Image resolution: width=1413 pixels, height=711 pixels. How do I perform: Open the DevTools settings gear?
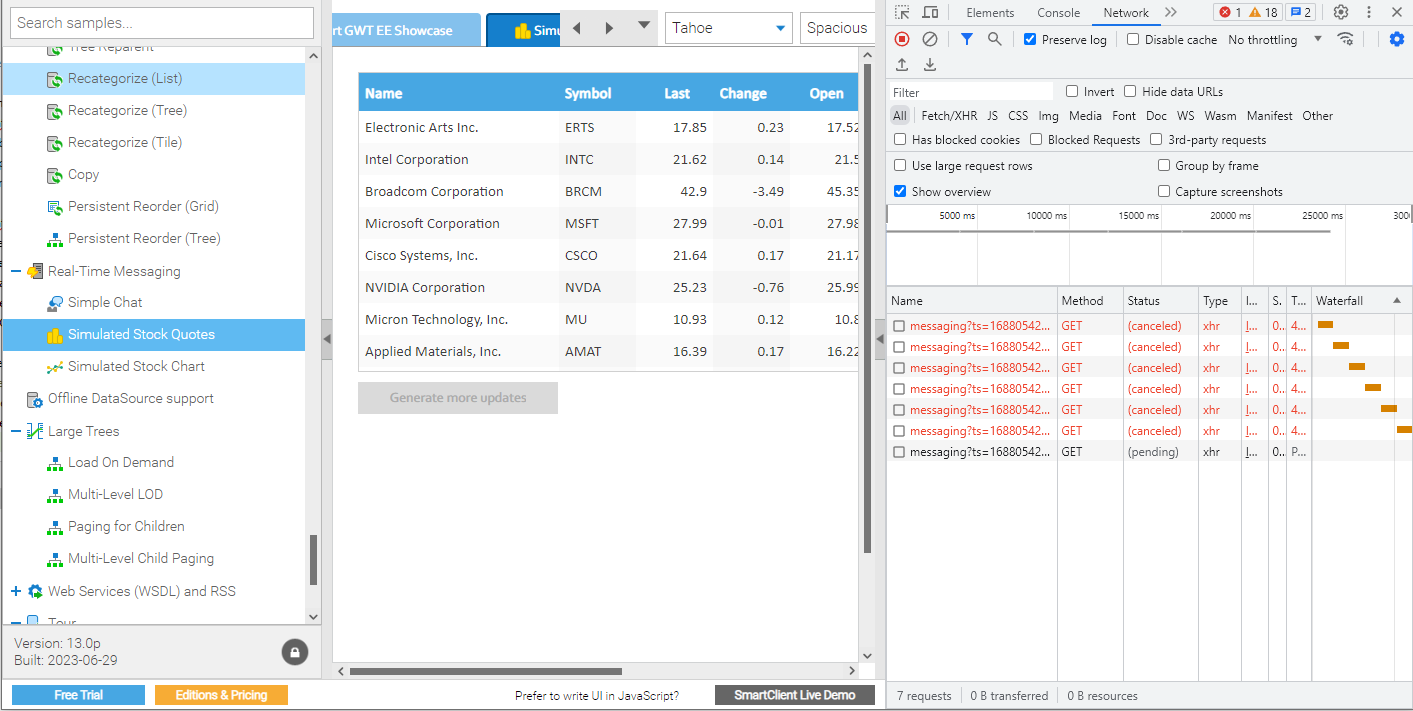(1341, 12)
